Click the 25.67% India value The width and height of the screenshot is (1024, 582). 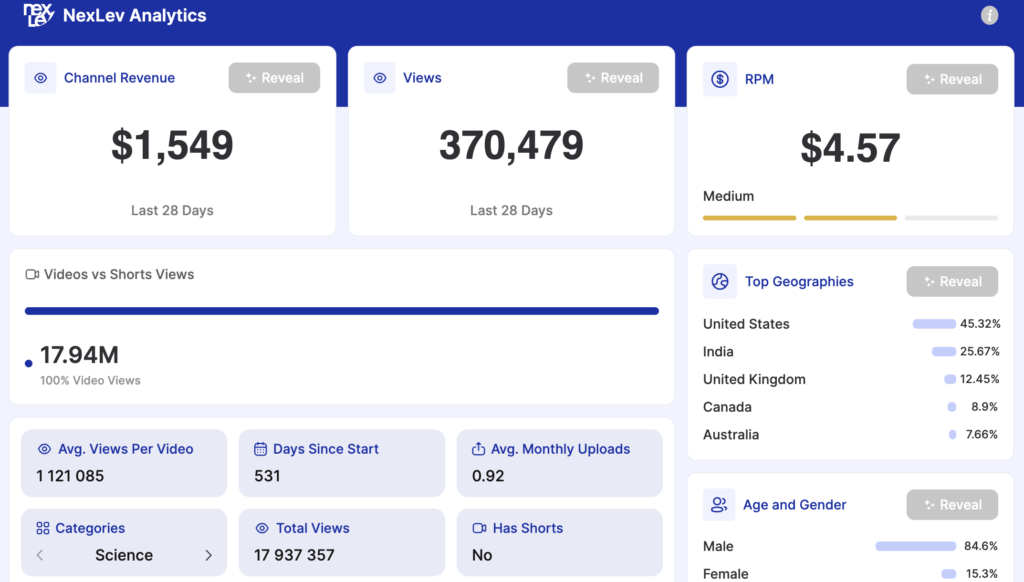pos(980,351)
